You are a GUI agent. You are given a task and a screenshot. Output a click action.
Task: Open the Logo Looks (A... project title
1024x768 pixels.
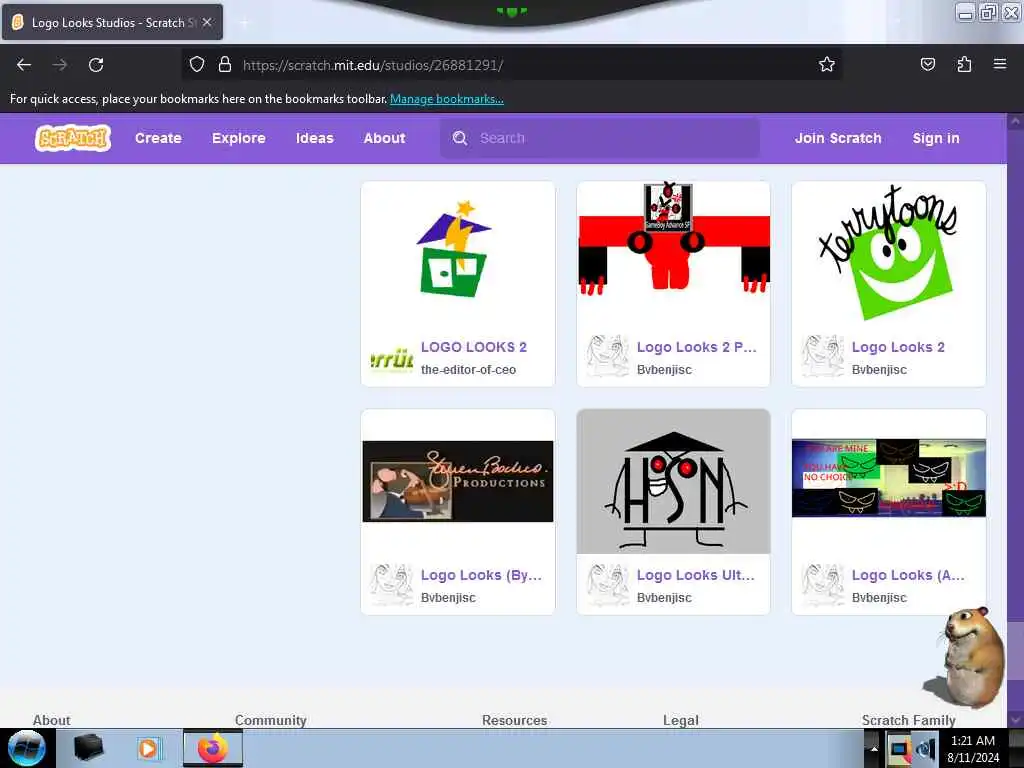[x=908, y=575]
